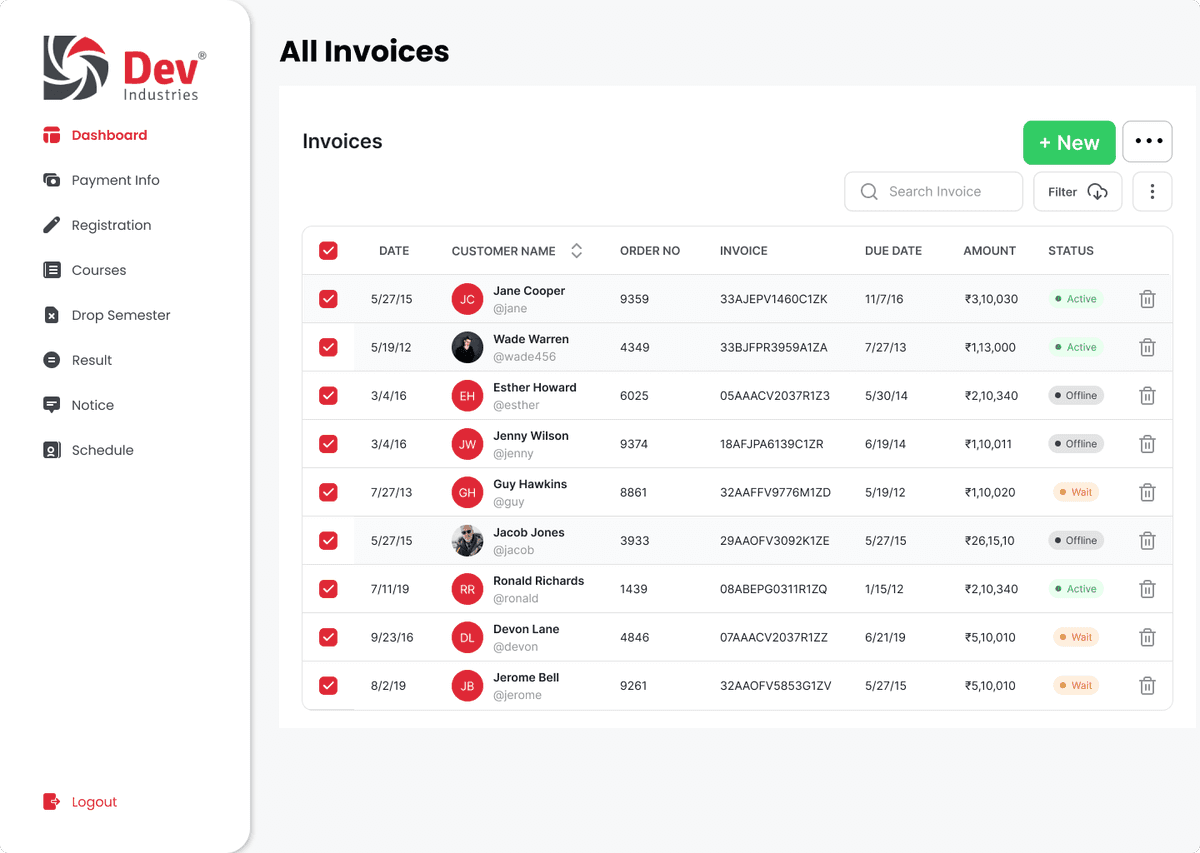Click the Filter button
This screenshot has width=1200, height=853.
tap(1077, 192)
